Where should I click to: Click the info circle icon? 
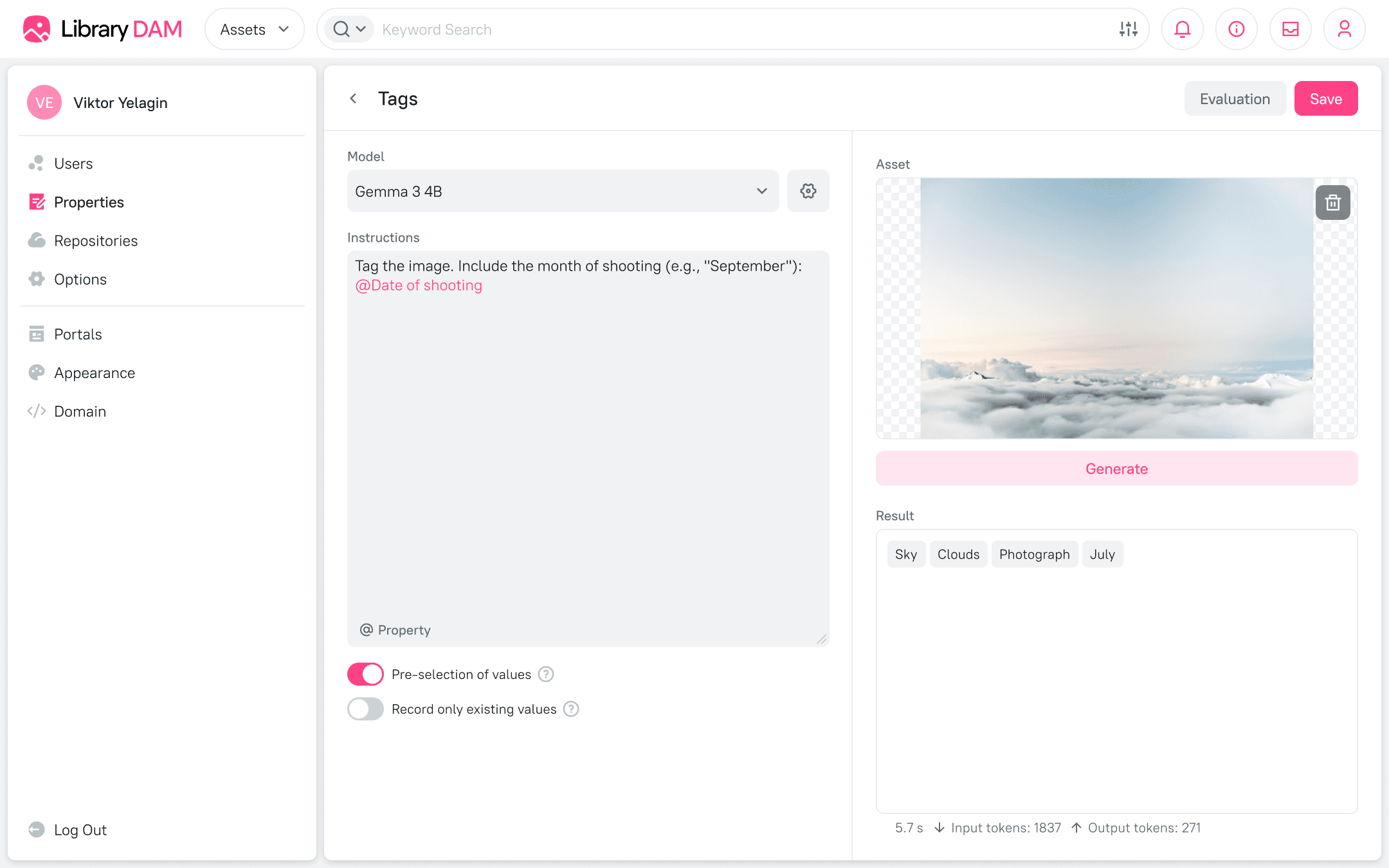click(1236, 29)
